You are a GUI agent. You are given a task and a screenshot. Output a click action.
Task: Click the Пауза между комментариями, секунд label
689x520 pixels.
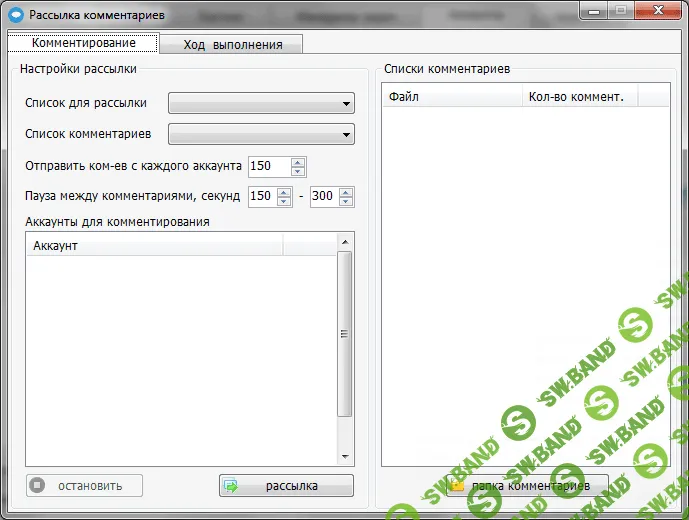(x=133, y=196)
